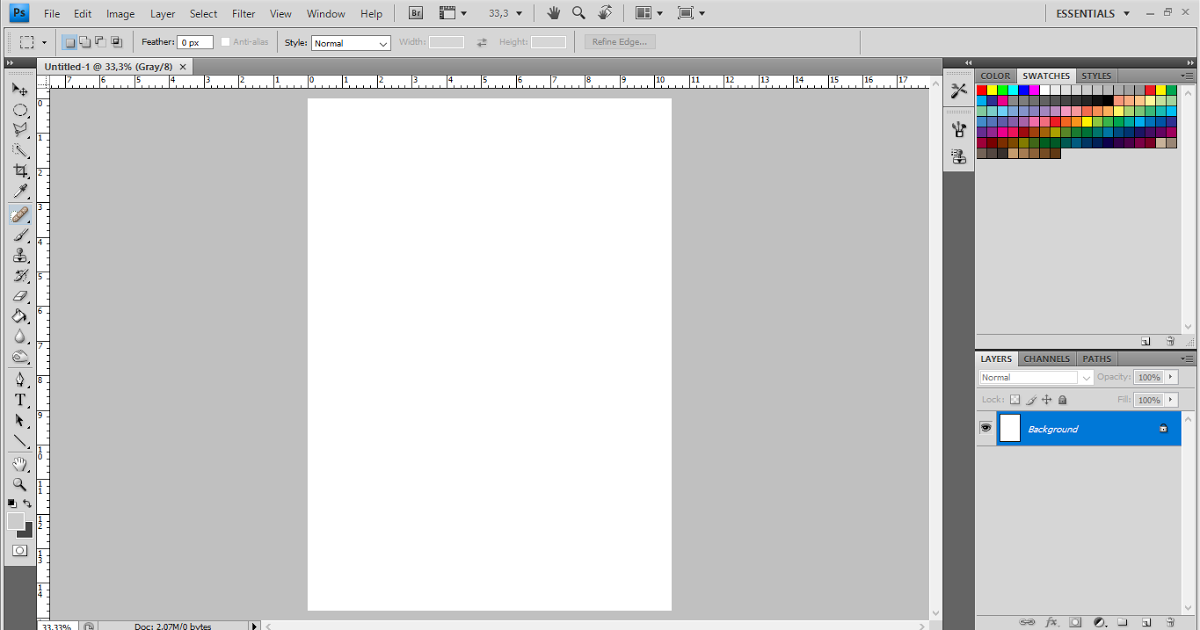This screenshot has width=1200, height=630.
Task: Select the Blur tool
Action: (x=19, y=337)
